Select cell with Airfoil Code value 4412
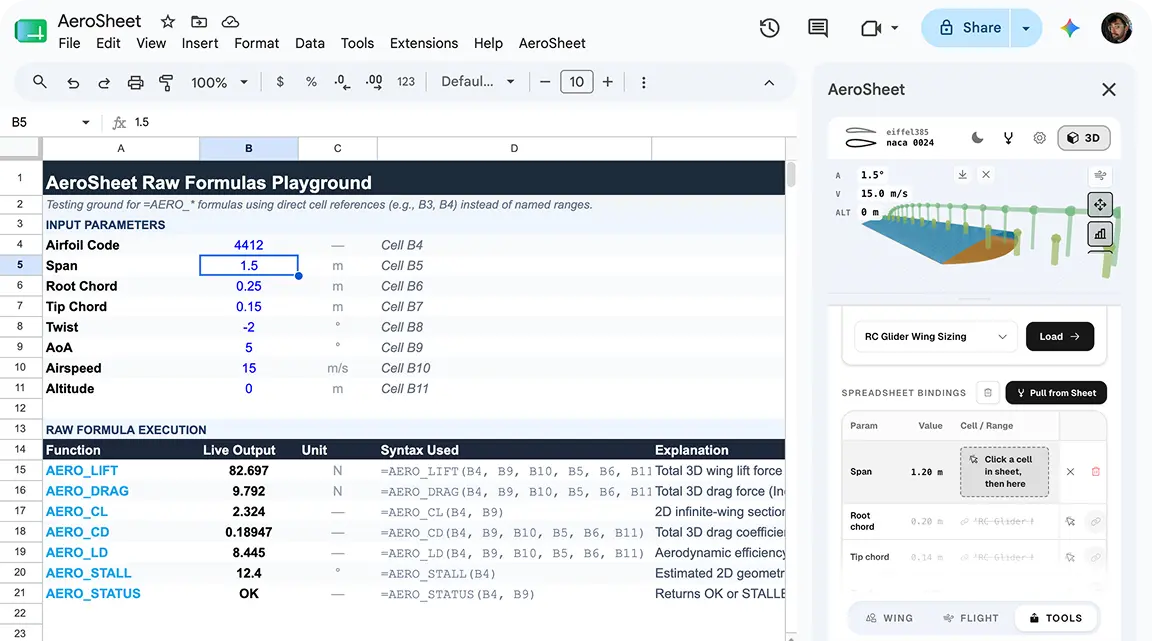The height and width of the screenshot is (641, 1152). (x=248, y=245)
